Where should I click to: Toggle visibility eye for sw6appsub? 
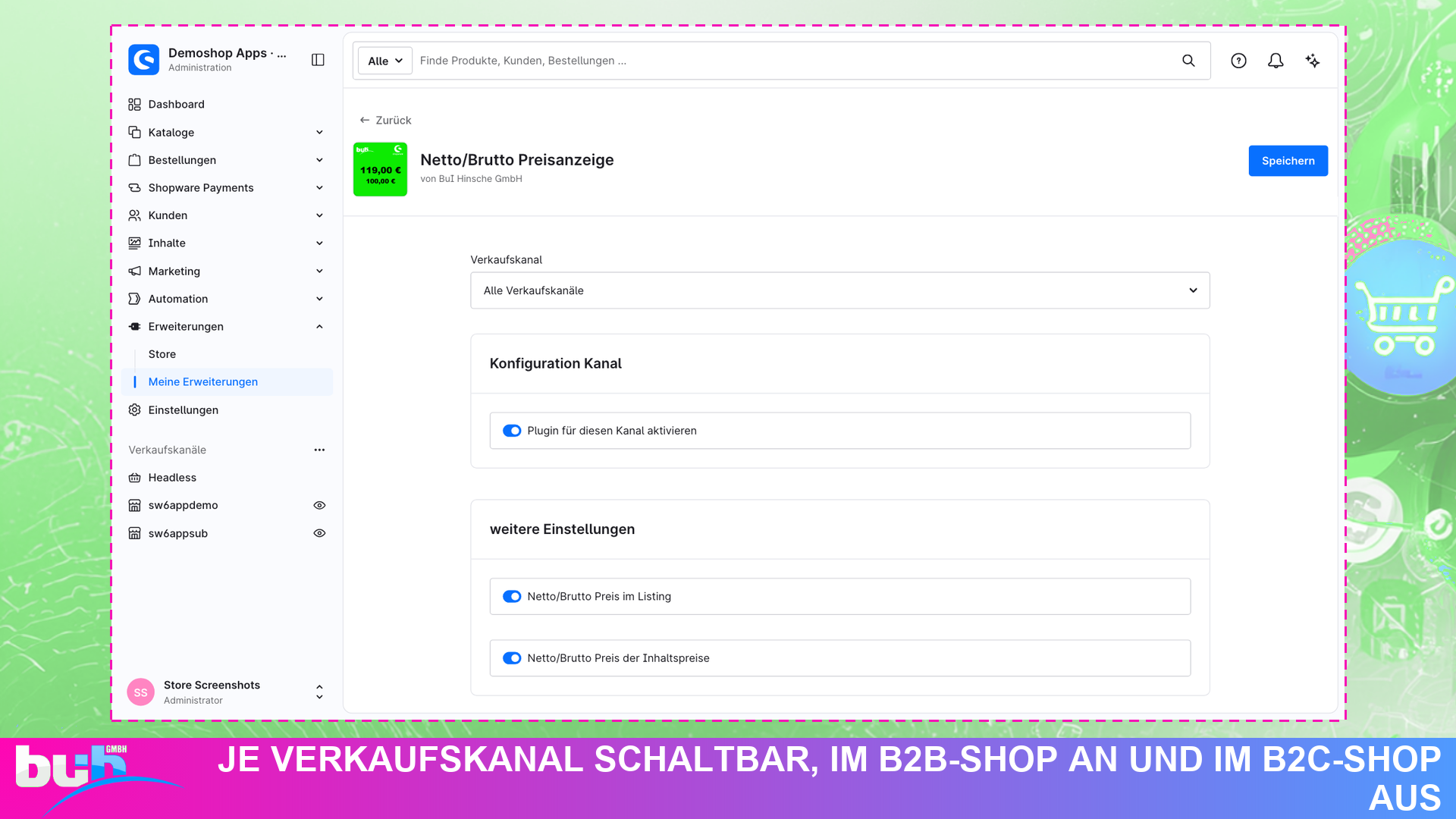tap(319, 533)
